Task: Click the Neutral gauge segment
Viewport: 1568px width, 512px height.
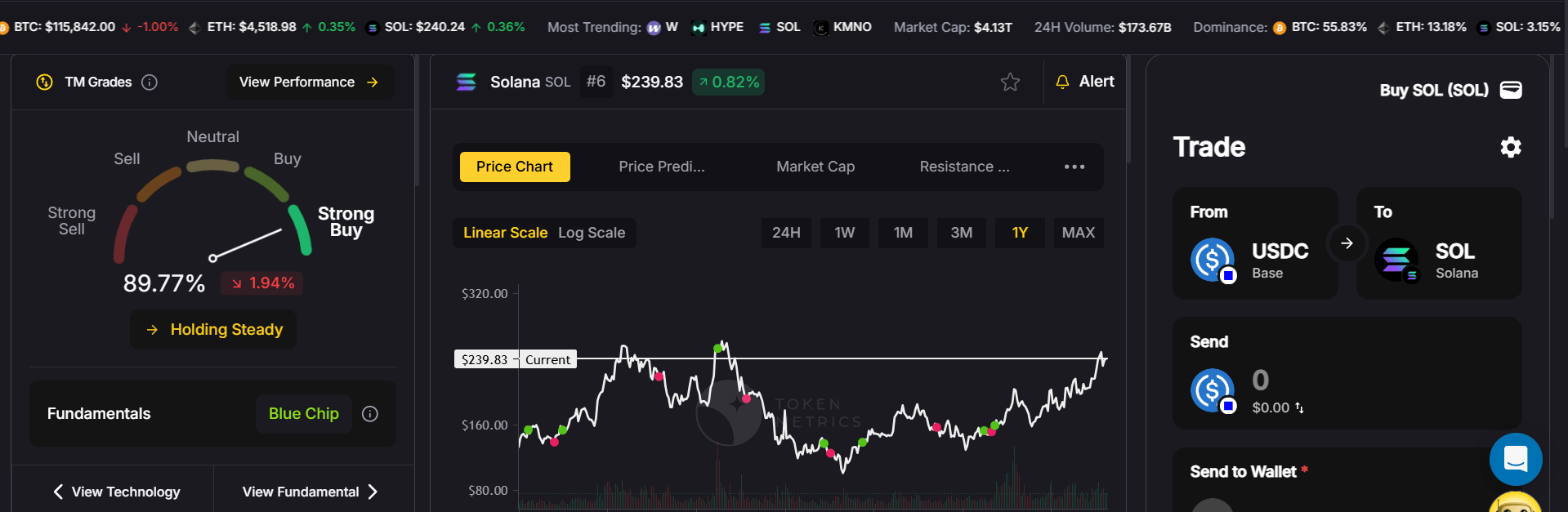Action: (x=213, y=166)
